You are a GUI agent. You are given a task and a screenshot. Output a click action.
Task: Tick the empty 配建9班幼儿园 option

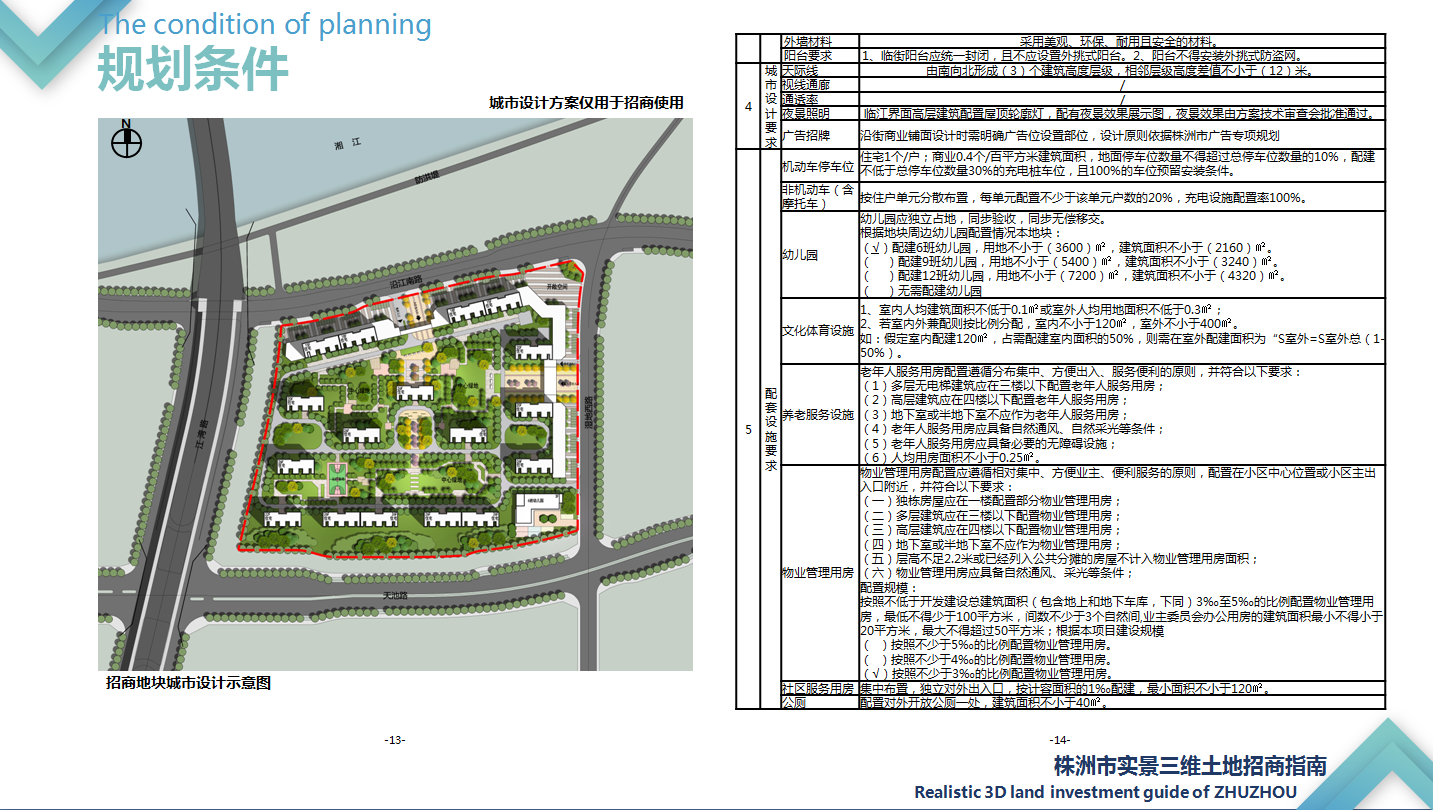(875, 261)
